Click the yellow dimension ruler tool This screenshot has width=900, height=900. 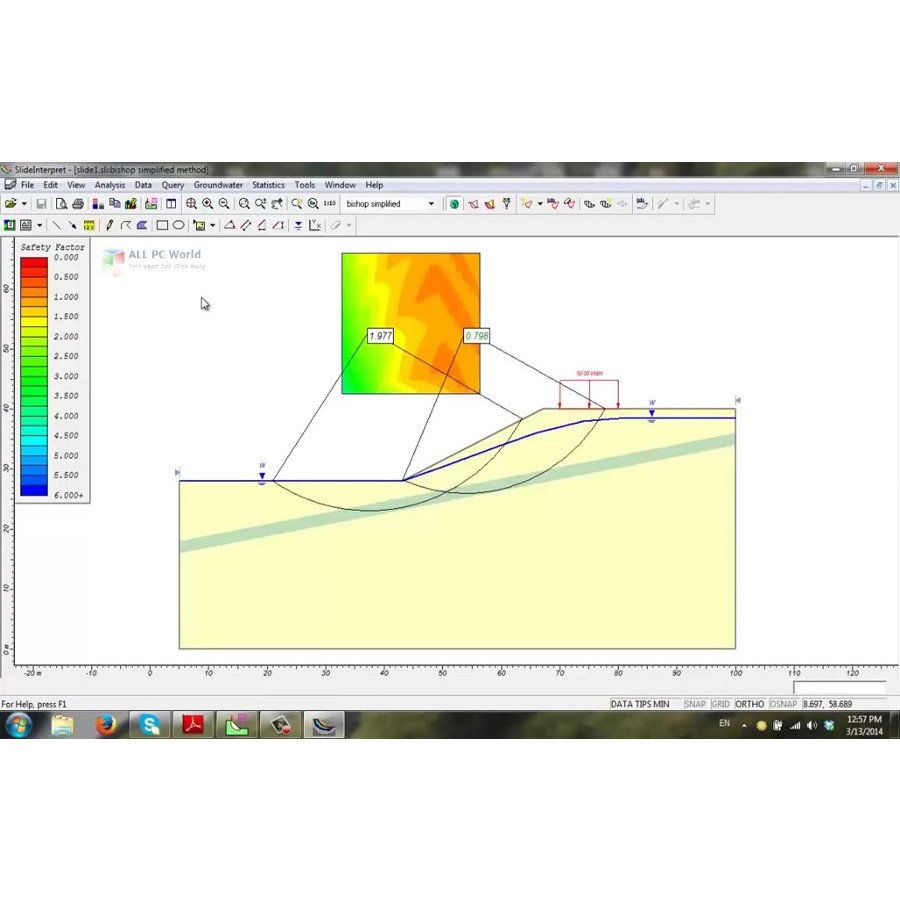pos(89,225)
